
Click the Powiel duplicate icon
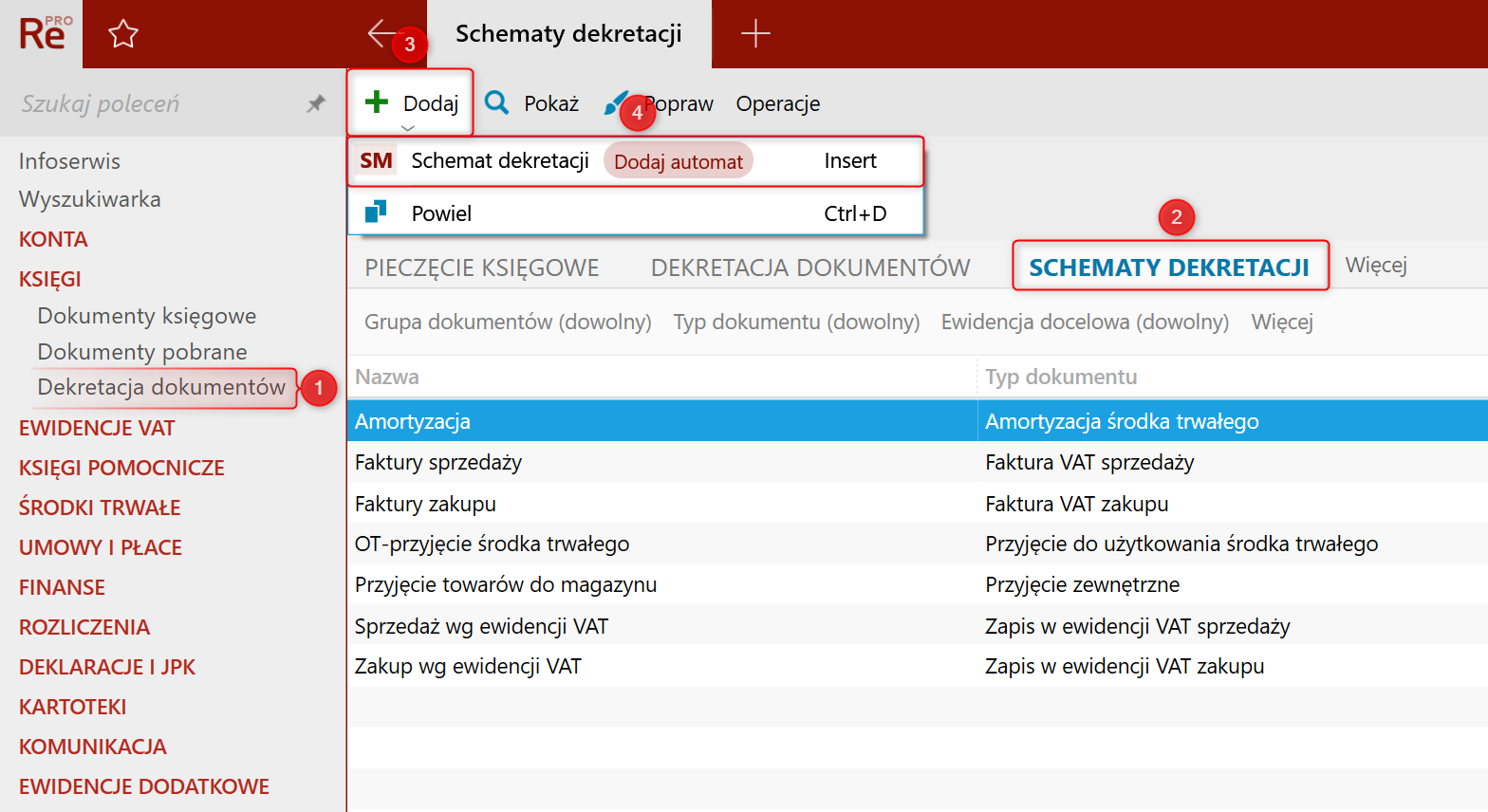click(376, 212)
